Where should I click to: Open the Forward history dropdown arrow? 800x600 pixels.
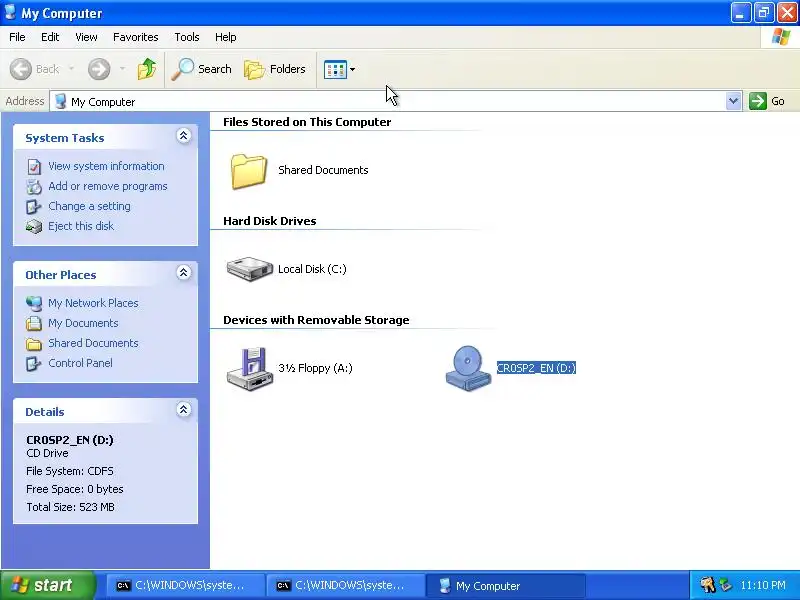pos(122,69)
